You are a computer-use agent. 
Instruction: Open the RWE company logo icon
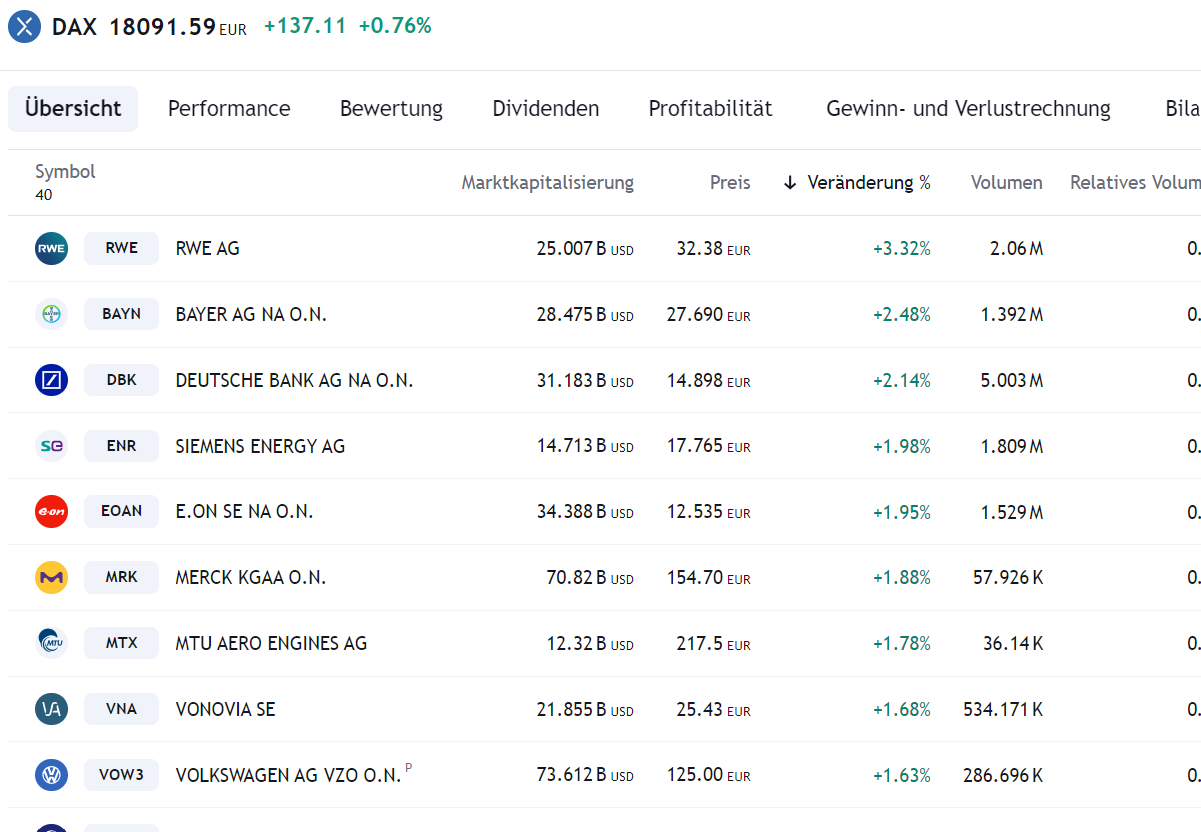coord(51,248)
